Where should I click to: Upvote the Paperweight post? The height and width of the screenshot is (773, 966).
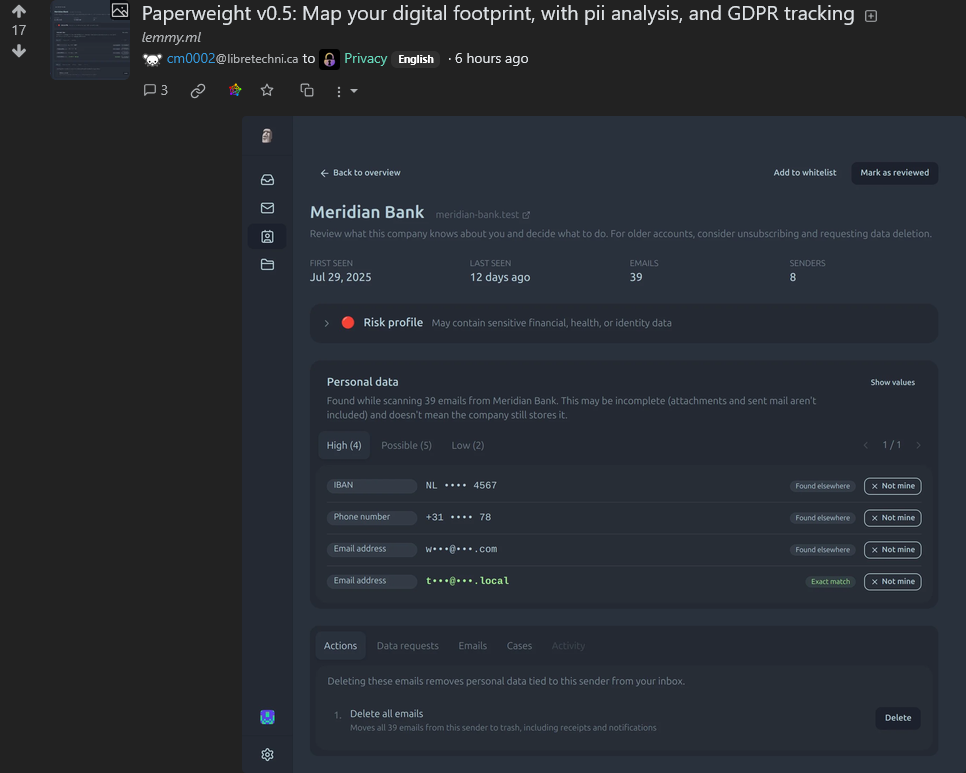tap(19, 11)
